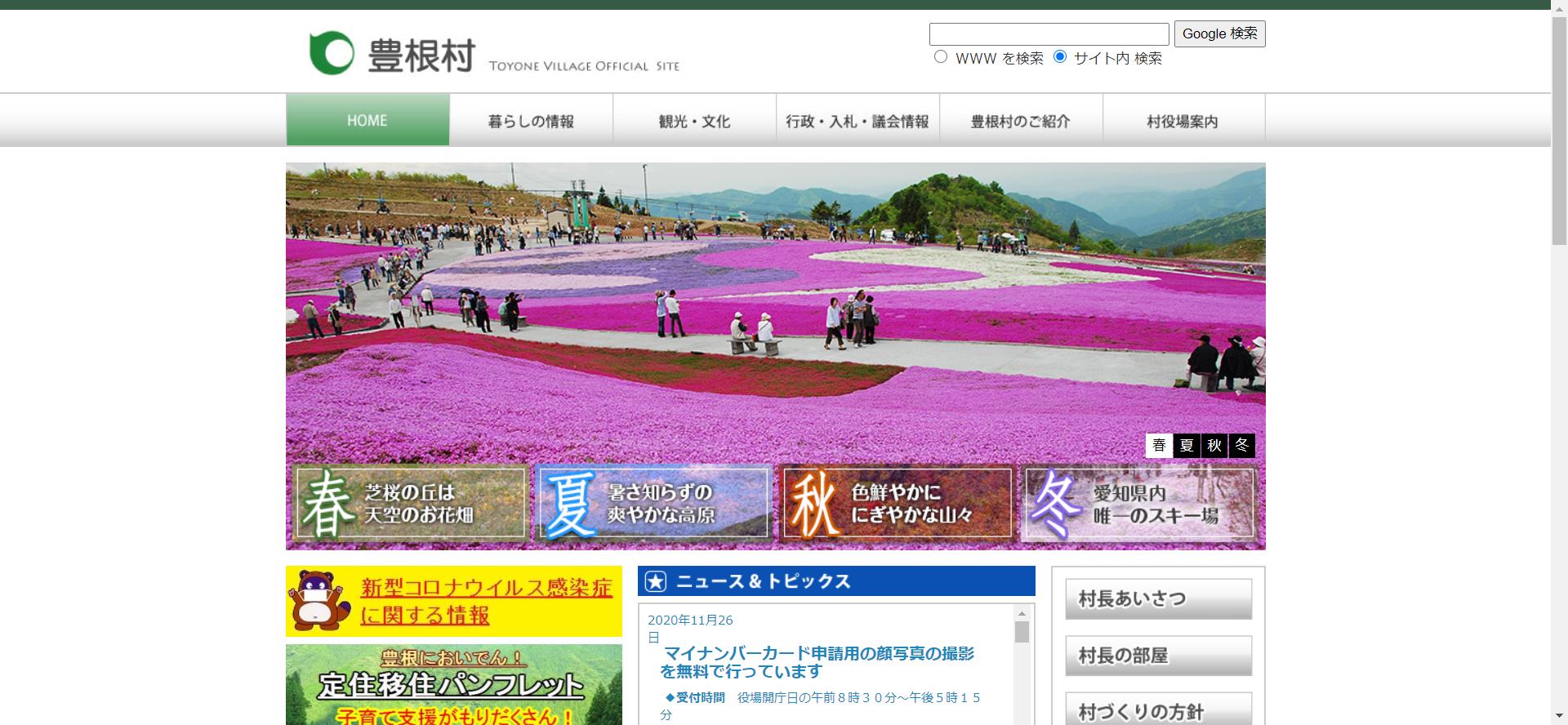Click the 村づくりの方針 button

1158,709
